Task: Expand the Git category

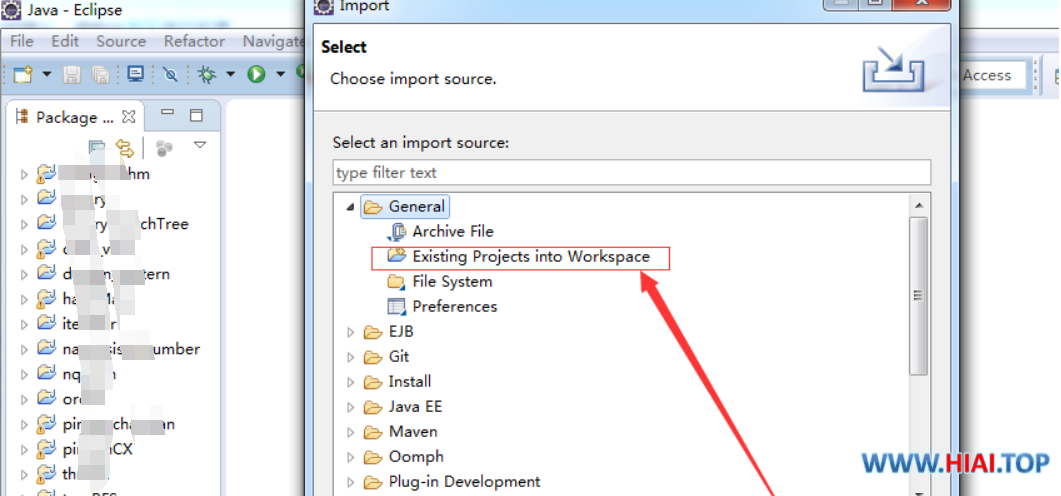Action: tap(351, 357)
